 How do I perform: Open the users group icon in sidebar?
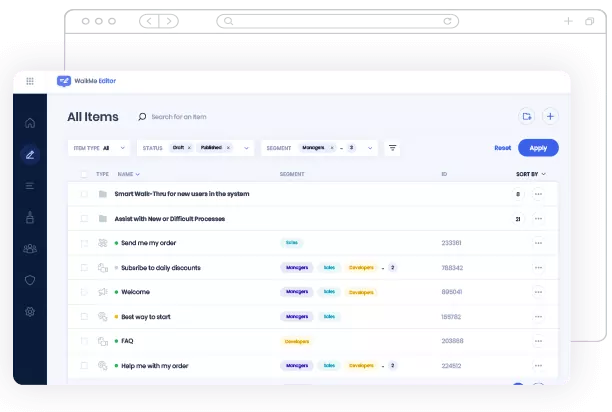coord(30,249)
